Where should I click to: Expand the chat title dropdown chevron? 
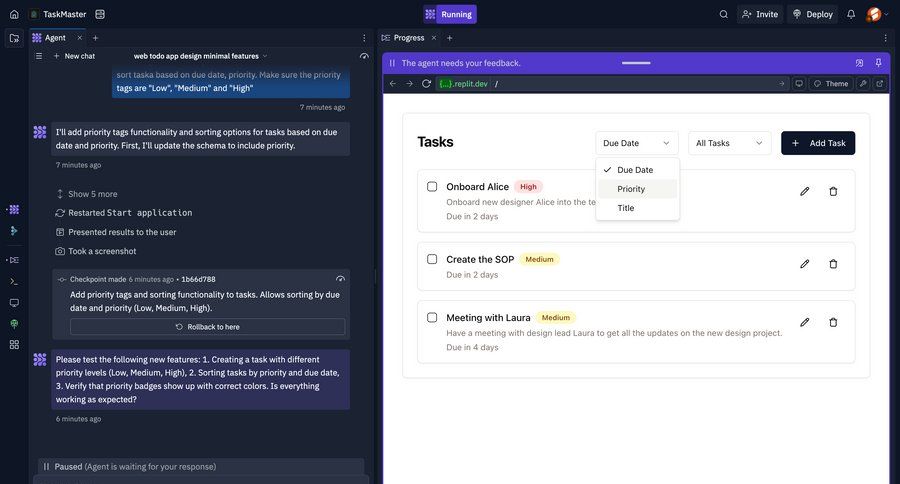coord(265,56)
